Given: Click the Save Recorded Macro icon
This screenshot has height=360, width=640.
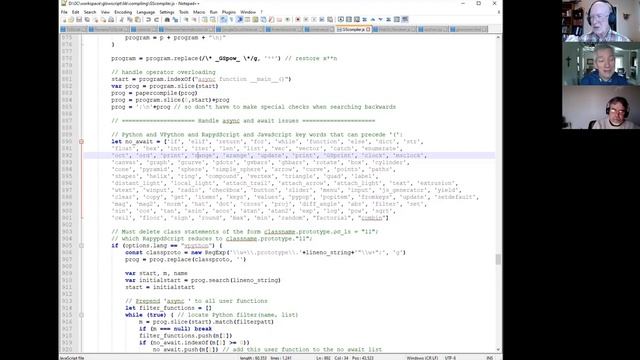Looking at the screenshot, I should pyautogui.click(x=330, y=20).
